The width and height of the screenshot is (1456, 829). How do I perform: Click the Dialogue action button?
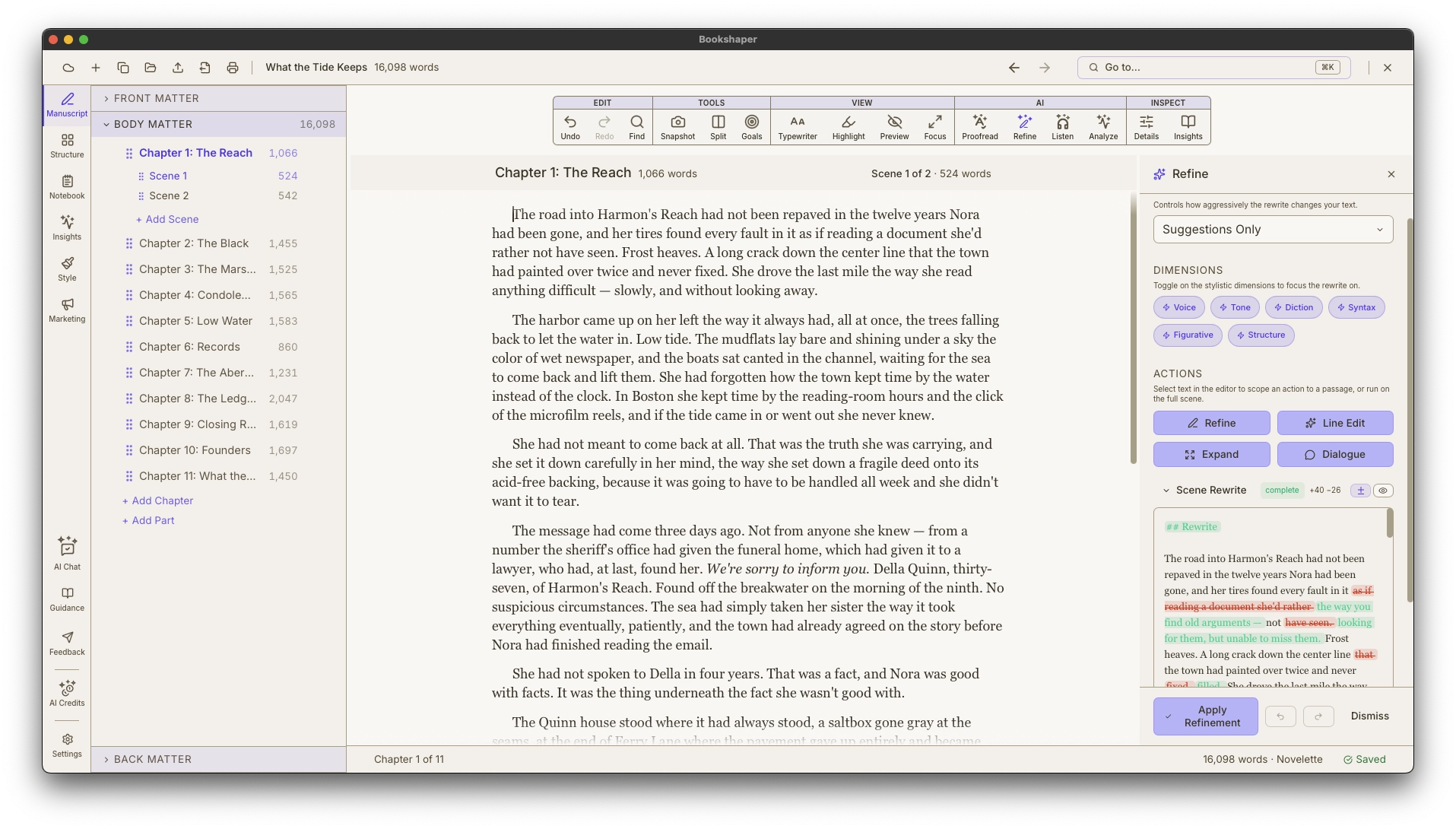(x=1335, y=454)
